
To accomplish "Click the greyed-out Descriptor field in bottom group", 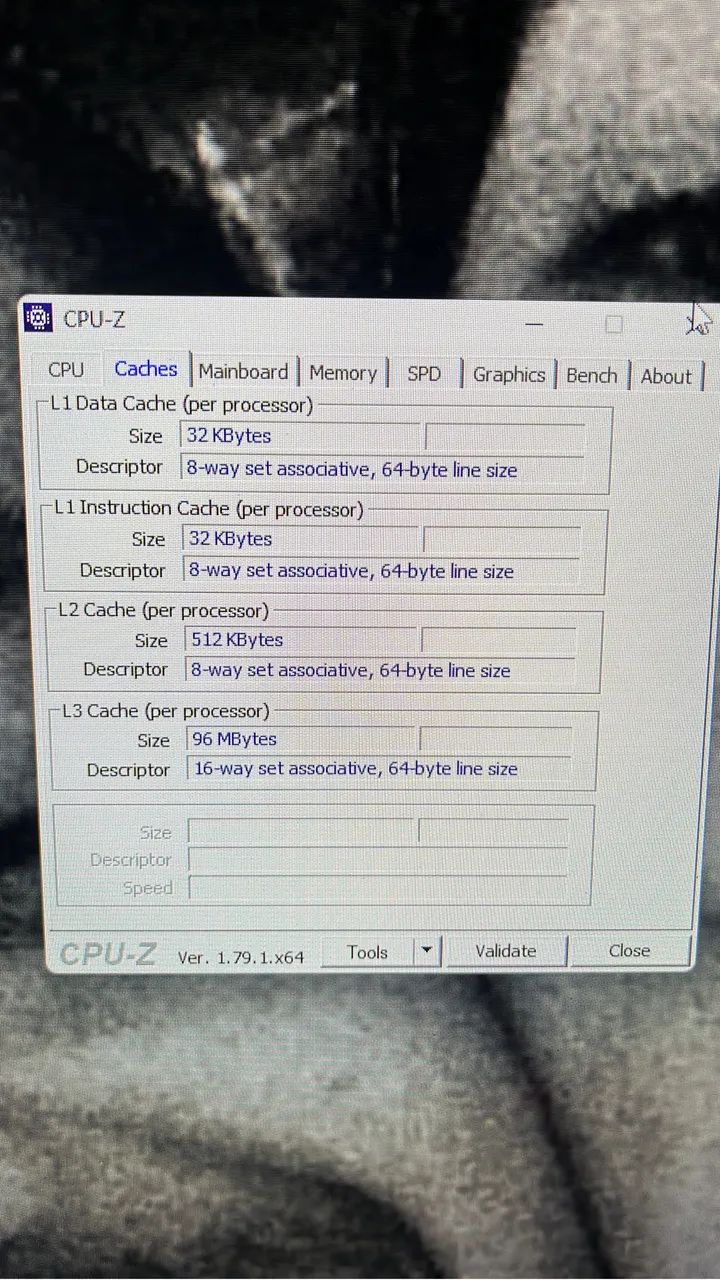I will coord(378,860).
